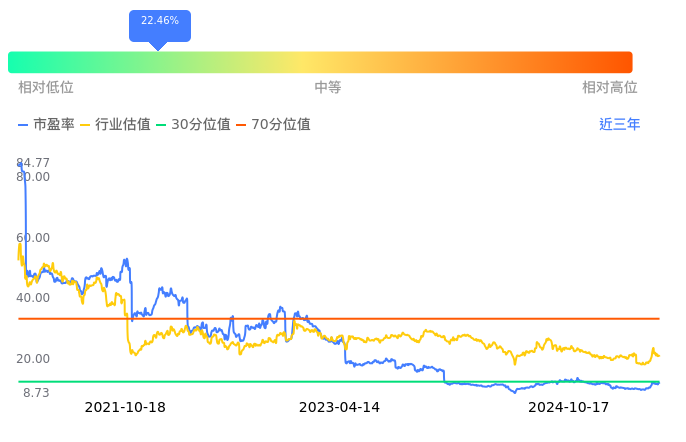Click the green-to-orange valuation gradient bar
Viewport: 686px width, 442px height.
pyautogui.click(x=320, y=62)
